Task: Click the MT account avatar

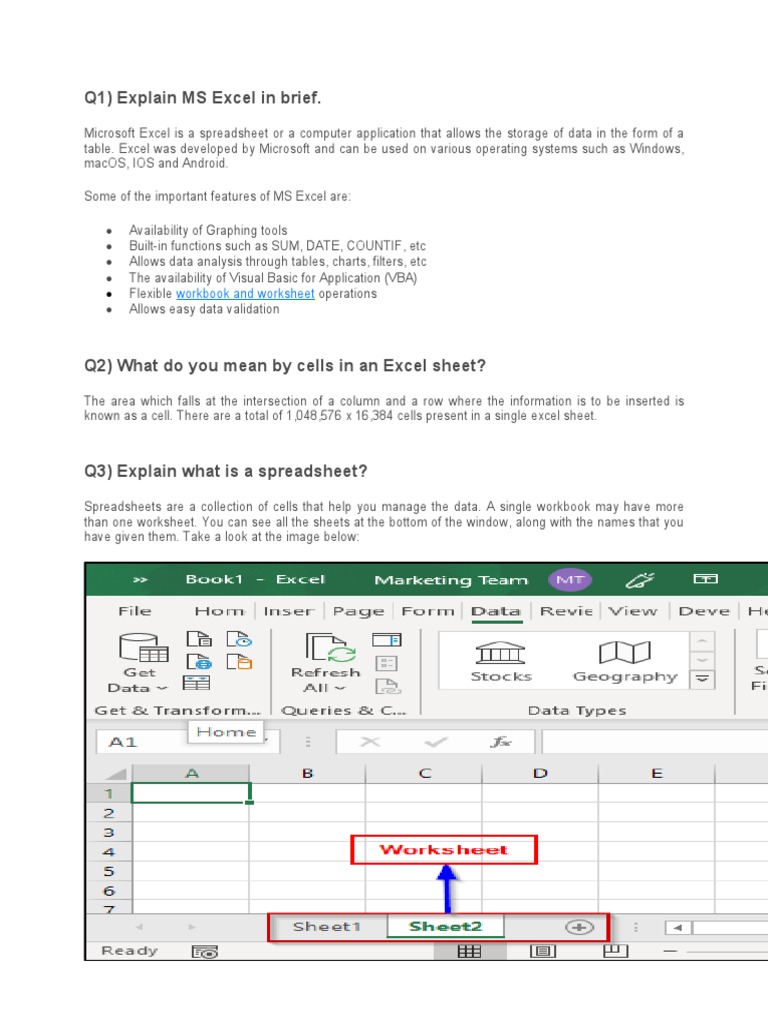Action: pos(570,579)
